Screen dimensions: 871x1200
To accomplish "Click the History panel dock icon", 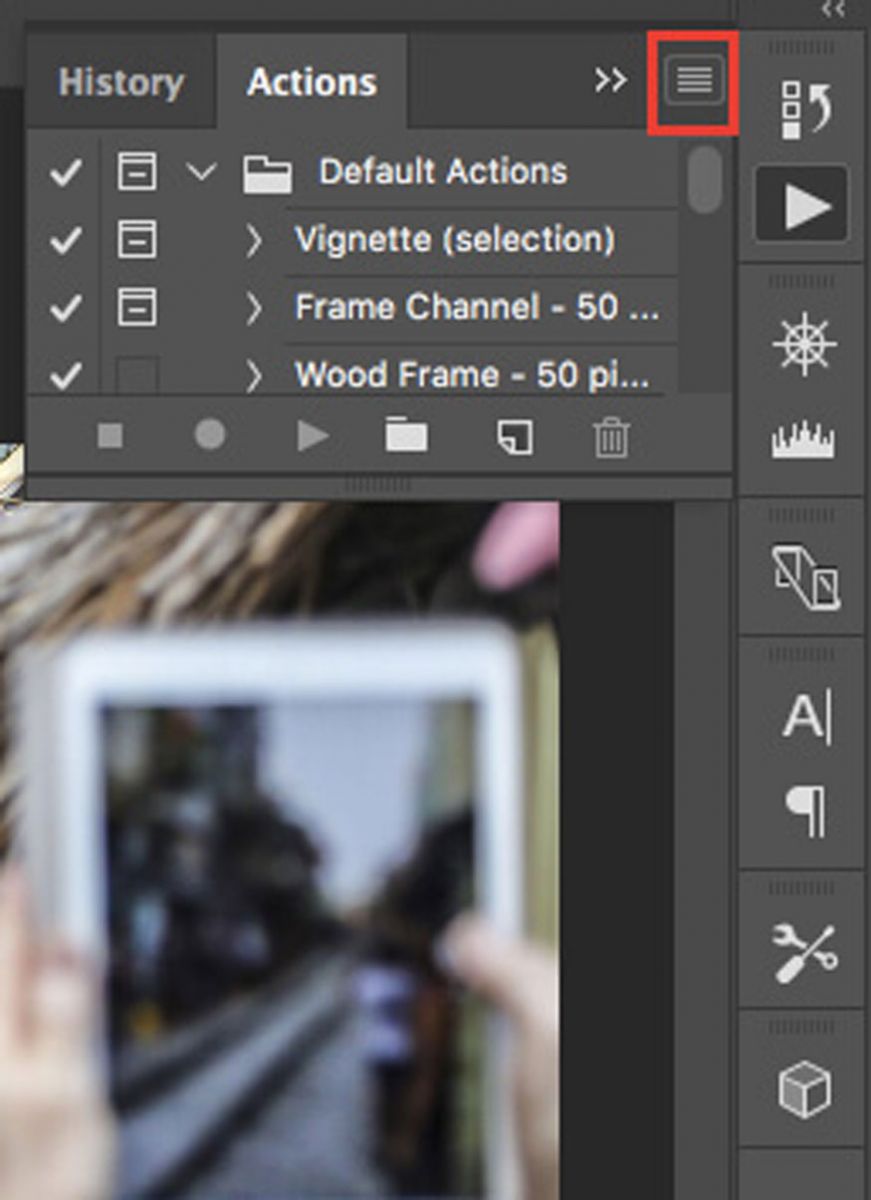I will (x=805, y=109).
